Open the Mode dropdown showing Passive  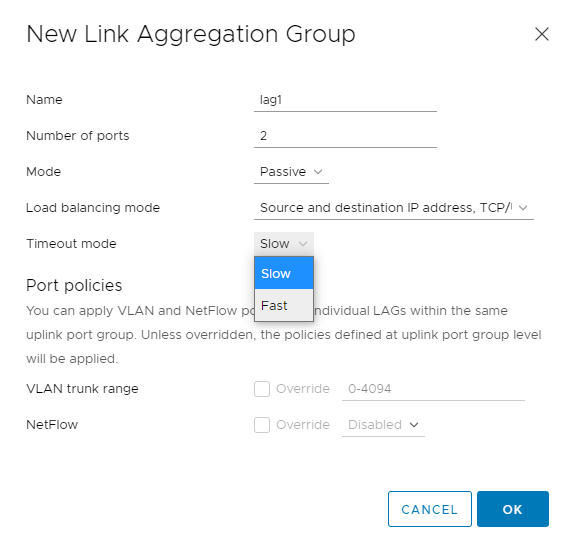tap(291, 172)
